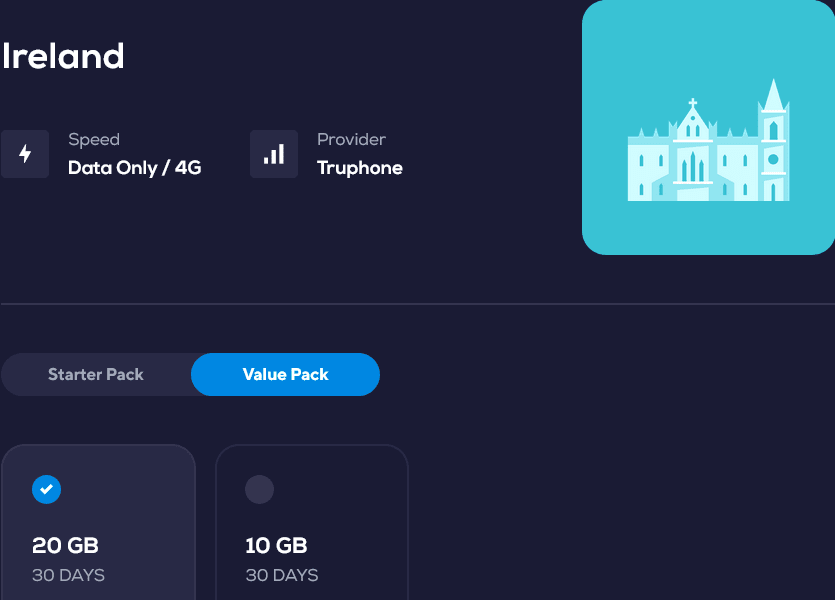Screen dimensions: 835x600
Task: Open the Truphone provider name
Action: pyautogui.click(x=360, y=168)
